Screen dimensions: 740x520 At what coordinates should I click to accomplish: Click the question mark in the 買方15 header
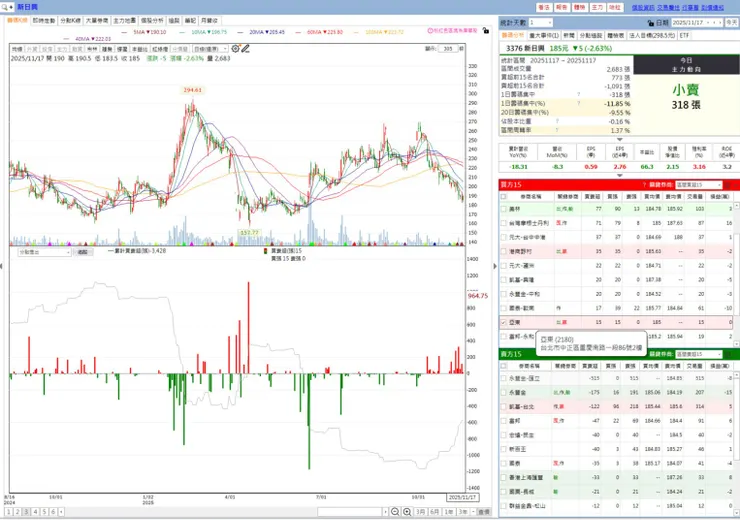(644, 185)
